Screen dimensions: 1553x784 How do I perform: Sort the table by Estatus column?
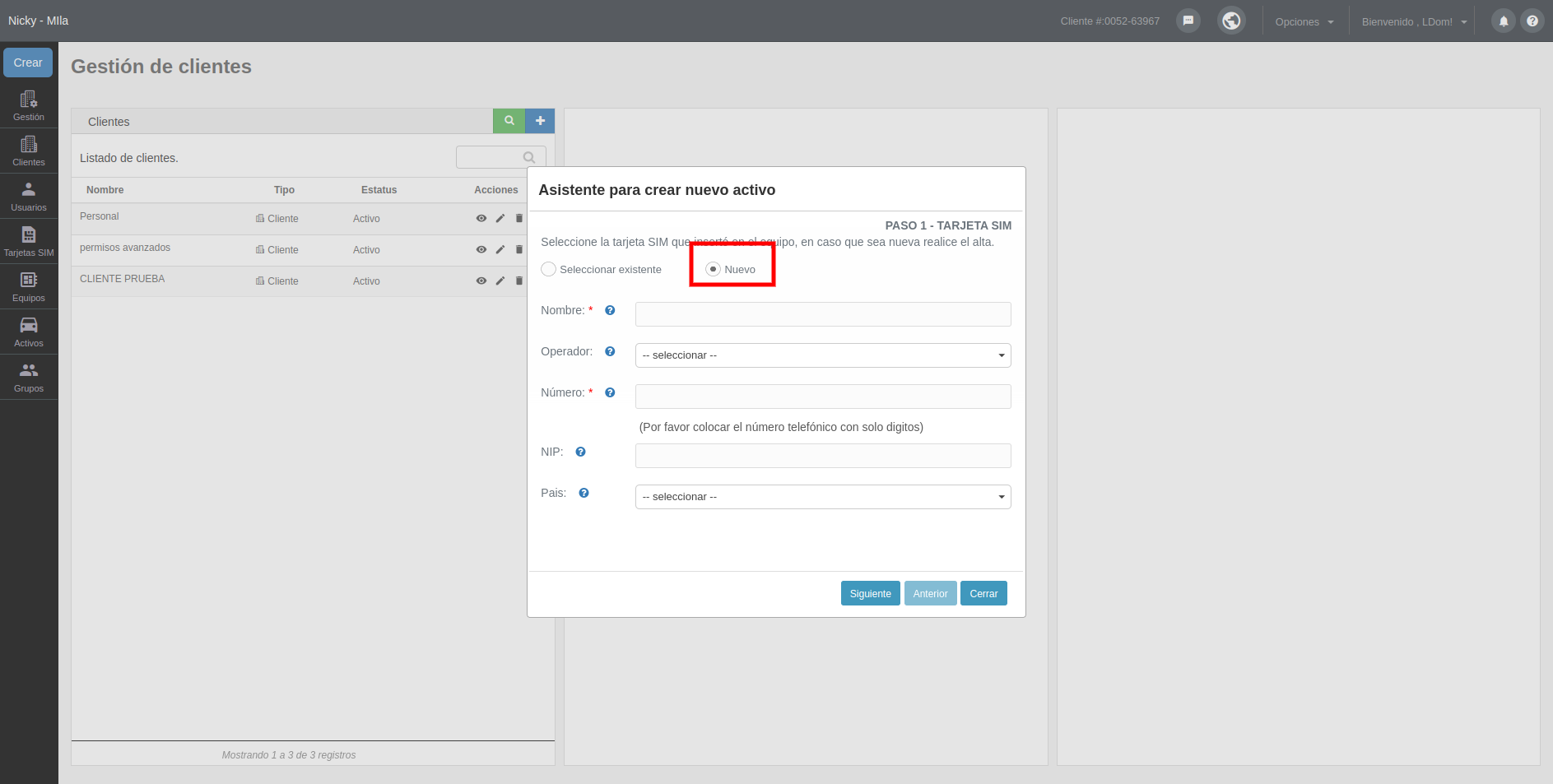pos(379,190)
